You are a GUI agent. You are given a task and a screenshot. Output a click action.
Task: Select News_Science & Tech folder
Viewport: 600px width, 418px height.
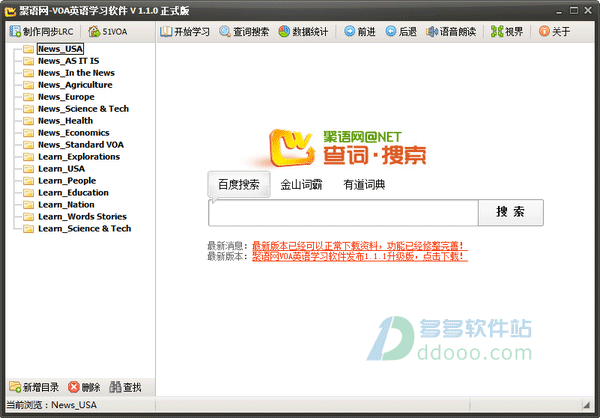(83, 109)
